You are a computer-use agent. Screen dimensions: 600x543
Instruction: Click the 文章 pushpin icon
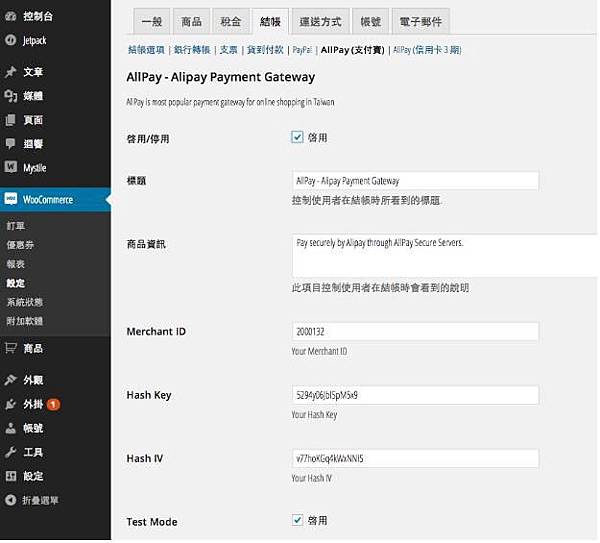pos(10,72)
